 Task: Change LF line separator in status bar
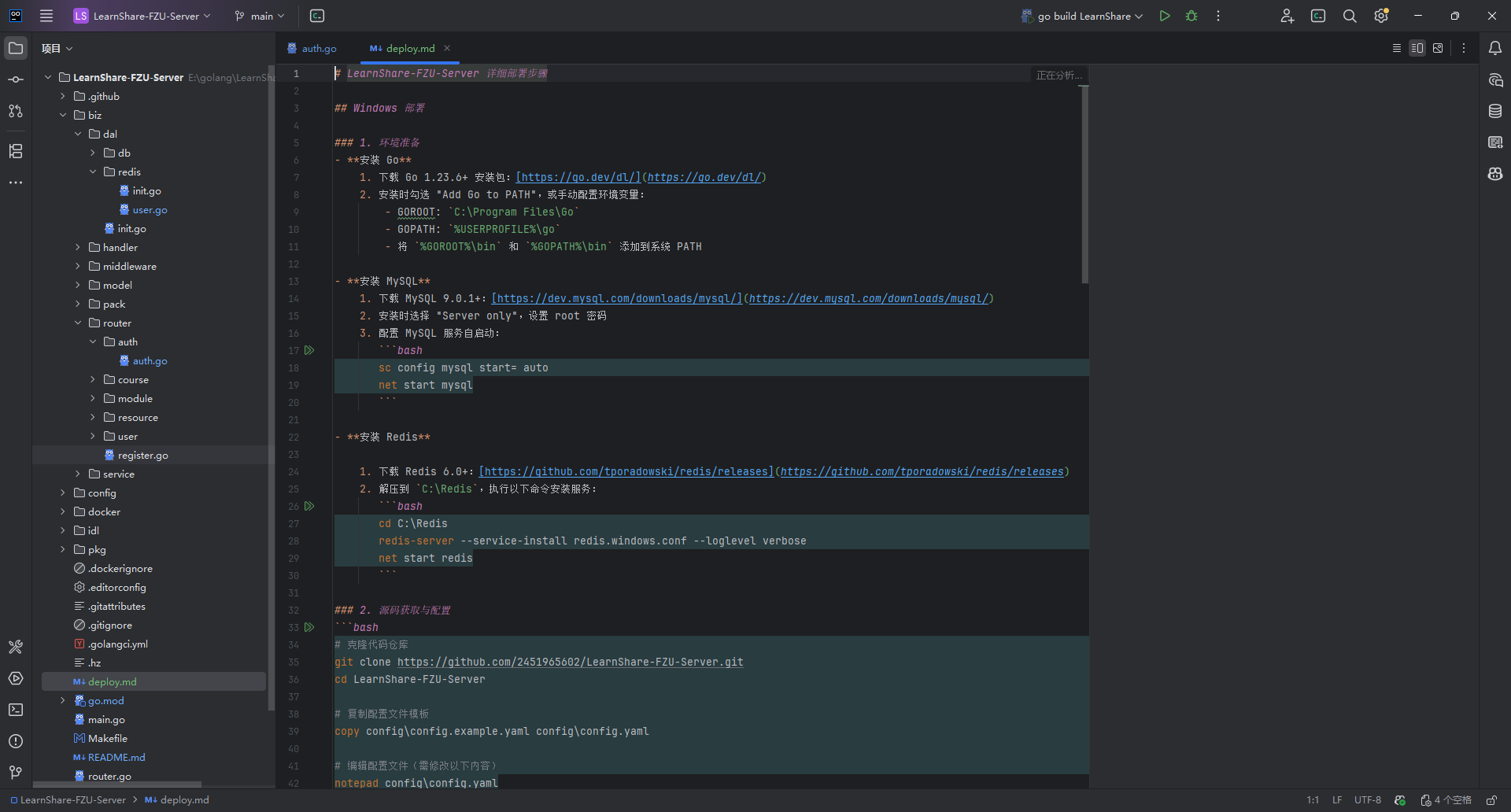1337,799
